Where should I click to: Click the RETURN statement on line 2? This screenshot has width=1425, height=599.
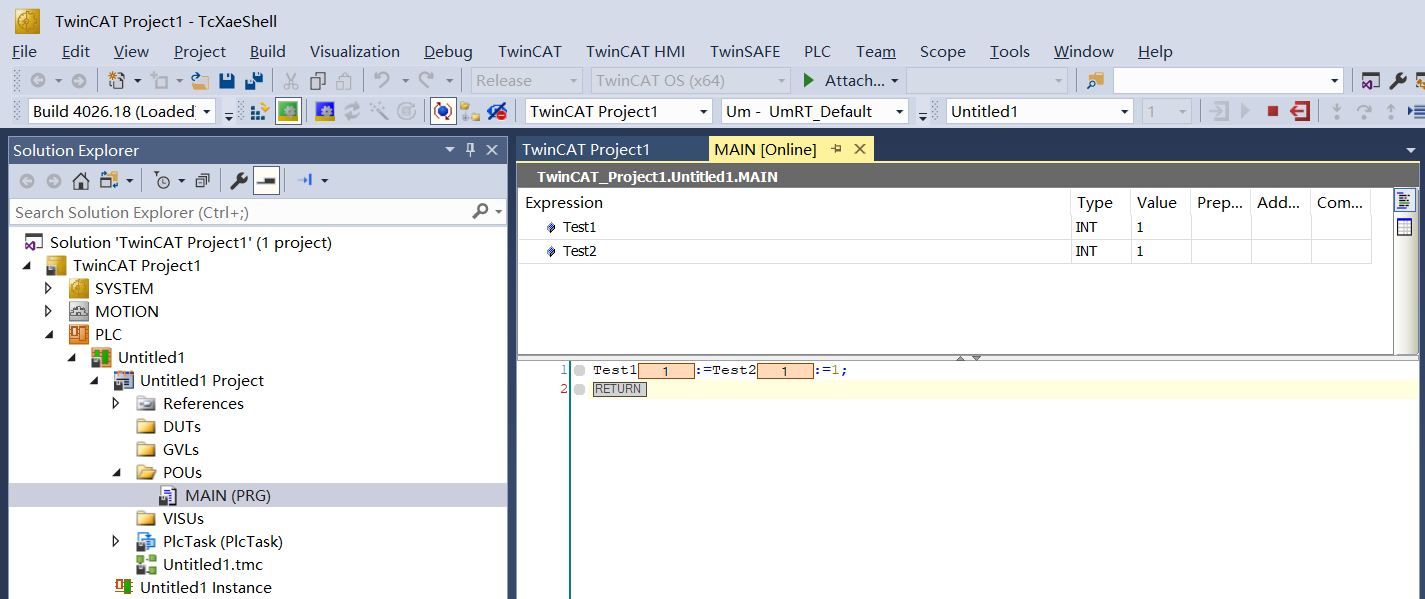coord(619,389)
